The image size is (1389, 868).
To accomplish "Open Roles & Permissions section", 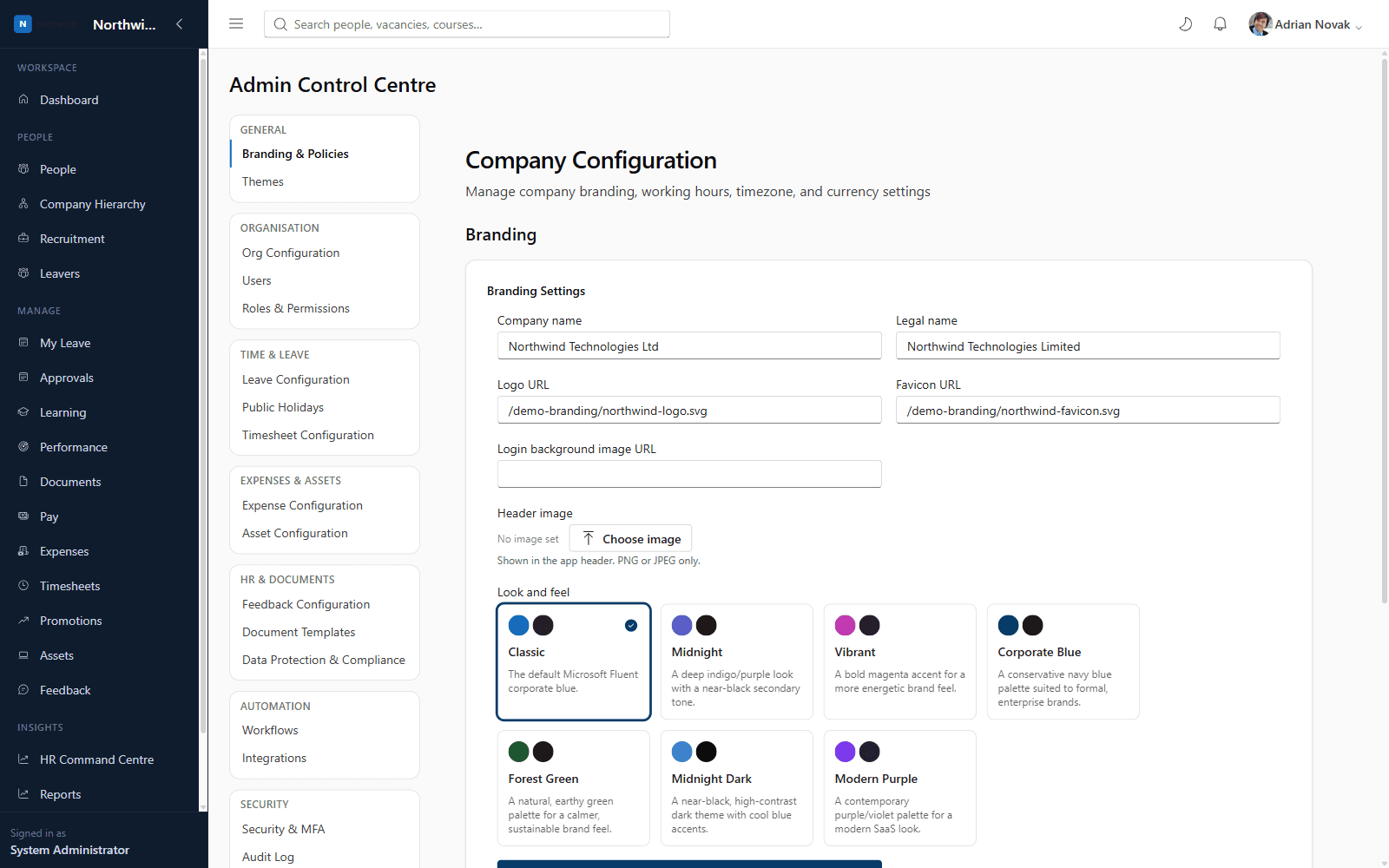I will pyautogui.click(x=325, y=308).
